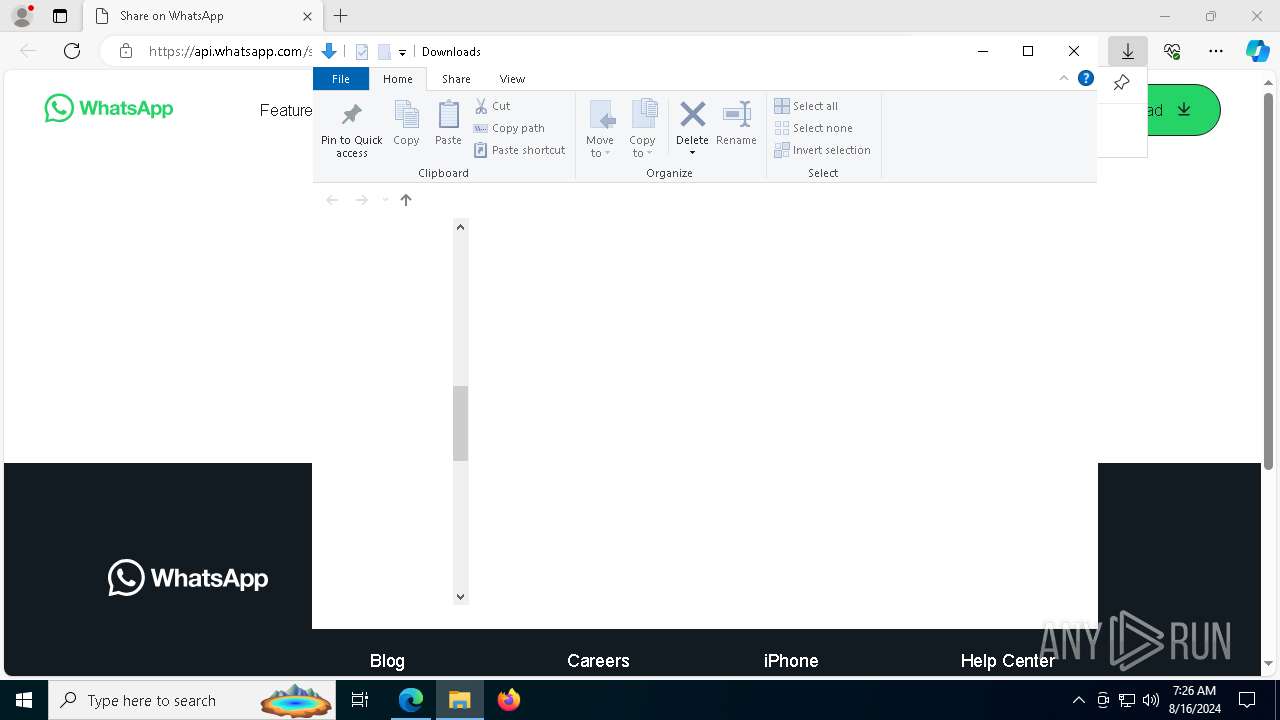This screenshot has width=1280, height=720.
Task: Click the Edge address bar URL
Action: click(x=229, y=51)
